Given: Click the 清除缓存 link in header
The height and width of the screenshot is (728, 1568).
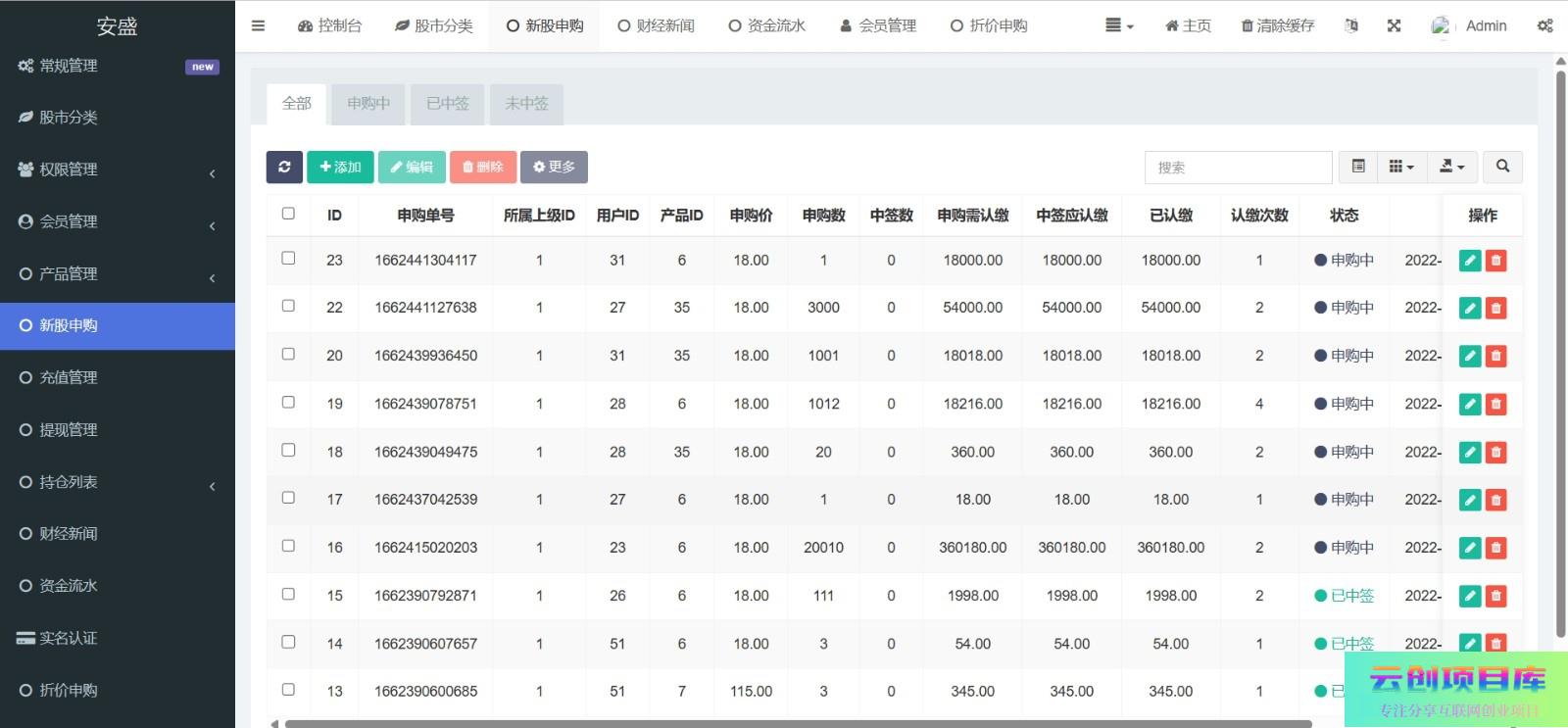Looking at the screenshot, I should 1277,25.
